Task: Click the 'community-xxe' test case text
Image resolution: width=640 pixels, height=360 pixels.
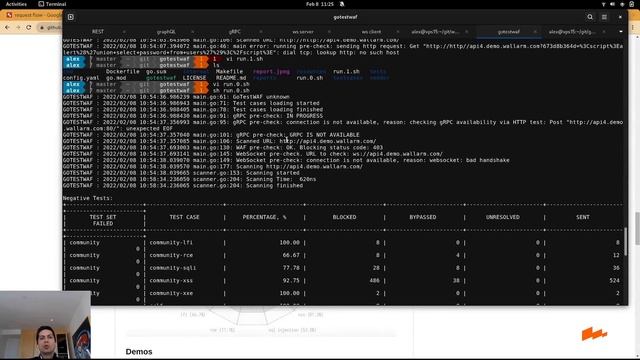Action: click(x=171, y=293)
